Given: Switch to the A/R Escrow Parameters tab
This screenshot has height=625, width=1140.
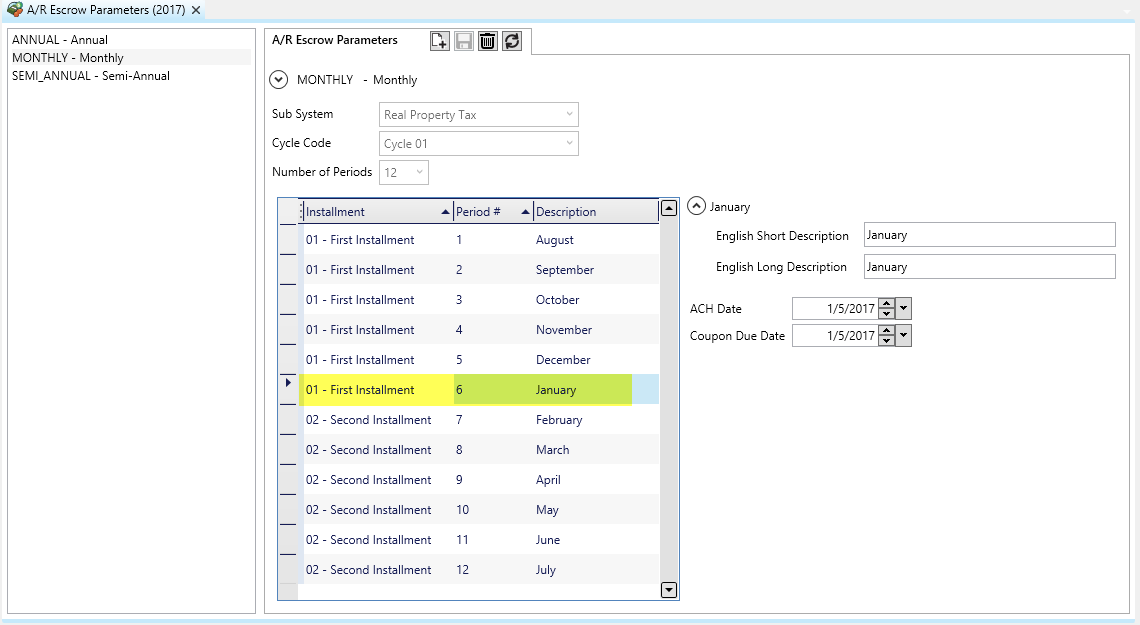Looking at the screenshot, I should click(335, 41).
